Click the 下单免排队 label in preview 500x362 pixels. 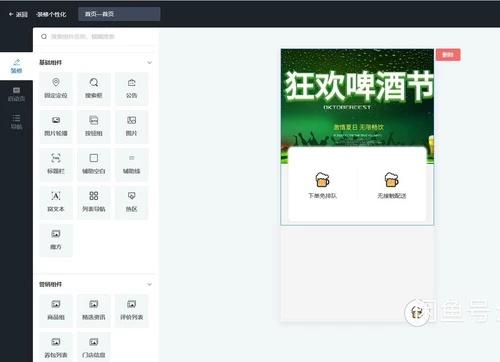click(x=322, y=196)
